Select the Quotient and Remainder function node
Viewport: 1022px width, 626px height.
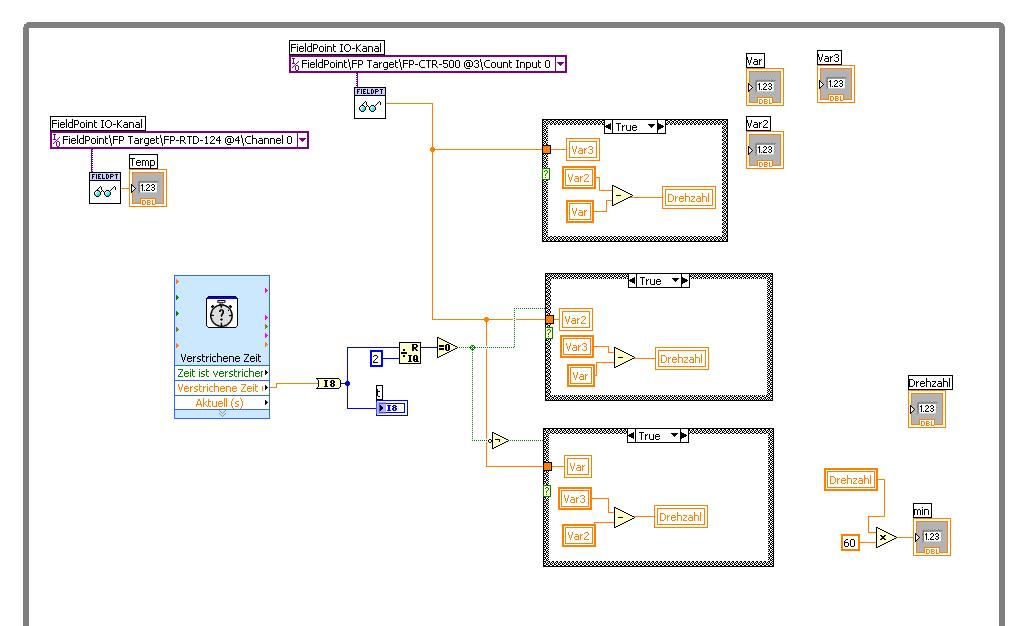click(410, 353)
